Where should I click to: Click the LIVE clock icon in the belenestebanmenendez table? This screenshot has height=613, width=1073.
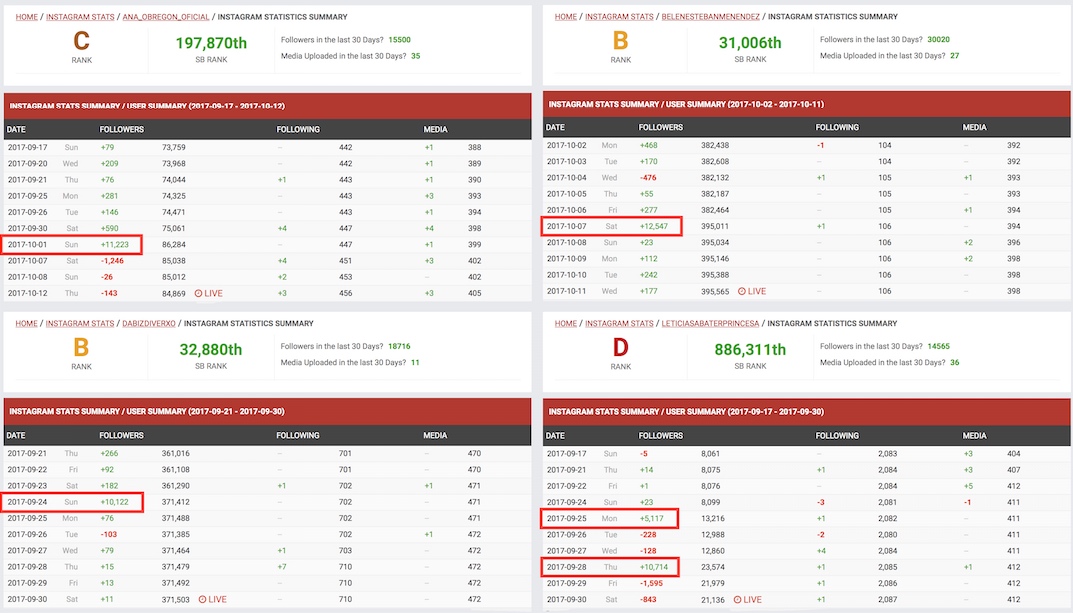click(742, 291)
